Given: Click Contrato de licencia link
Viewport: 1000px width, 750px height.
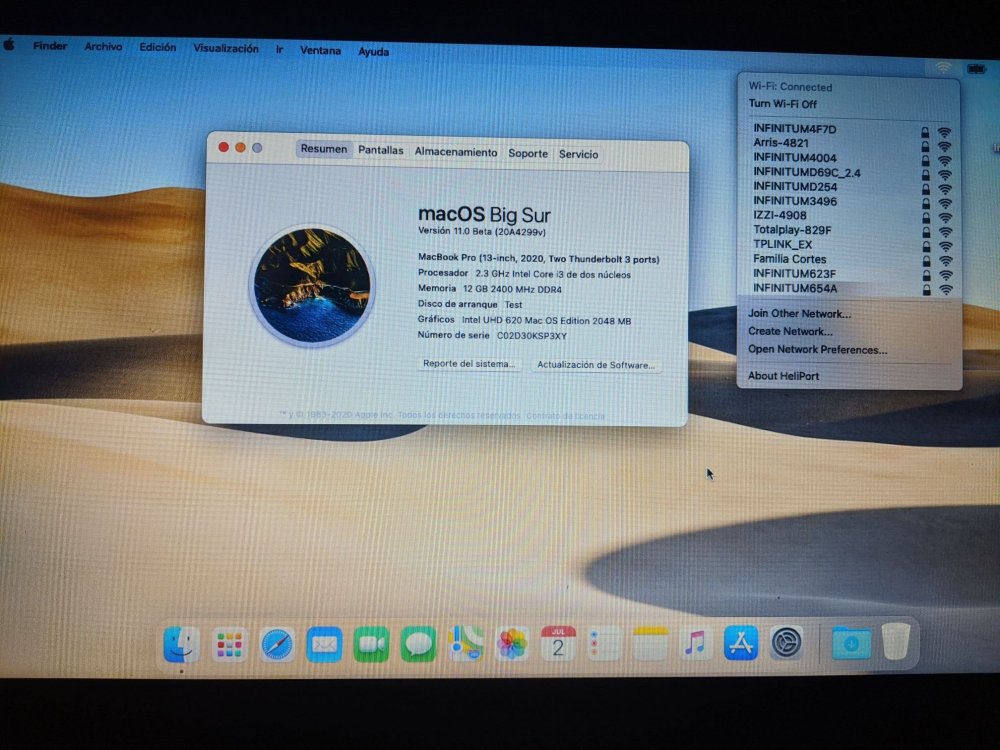Looking at the screenshot, I should point(566,416).
